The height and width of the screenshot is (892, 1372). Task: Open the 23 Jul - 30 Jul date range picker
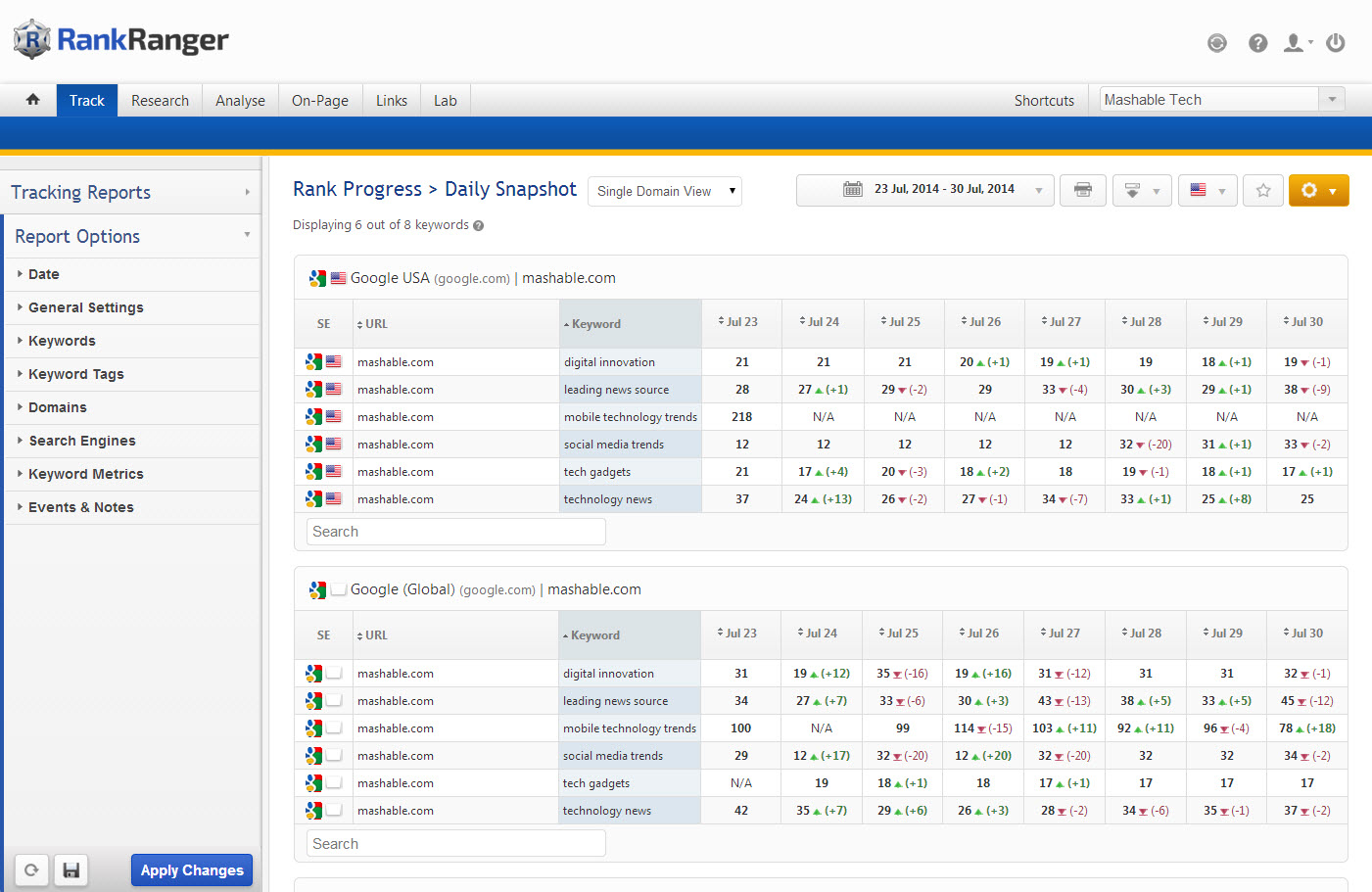(x=924, y=190)
